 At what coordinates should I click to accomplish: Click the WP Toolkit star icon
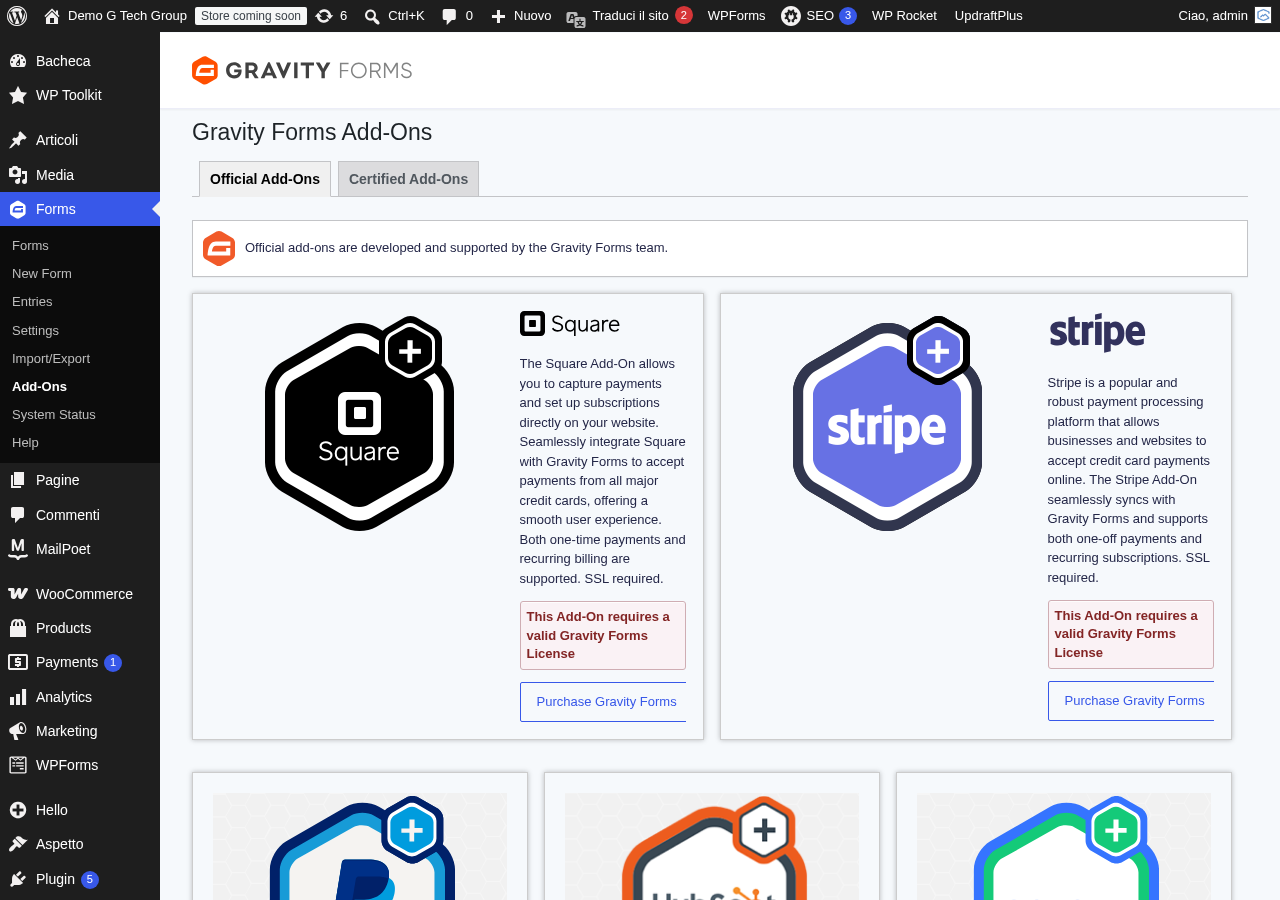coord(18,95)
